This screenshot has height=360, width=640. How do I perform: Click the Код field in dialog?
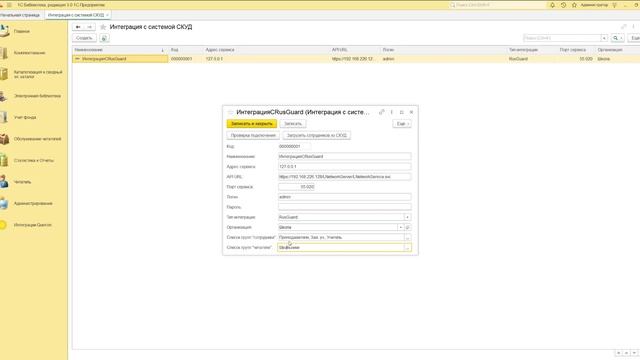294,146
